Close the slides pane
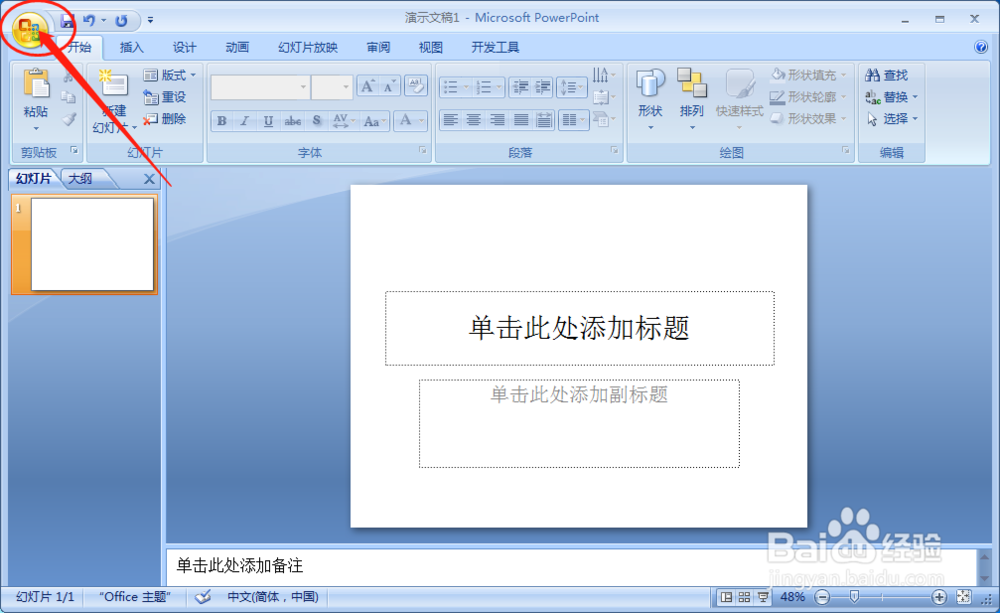1000x613 pixels. click(149, 179)
